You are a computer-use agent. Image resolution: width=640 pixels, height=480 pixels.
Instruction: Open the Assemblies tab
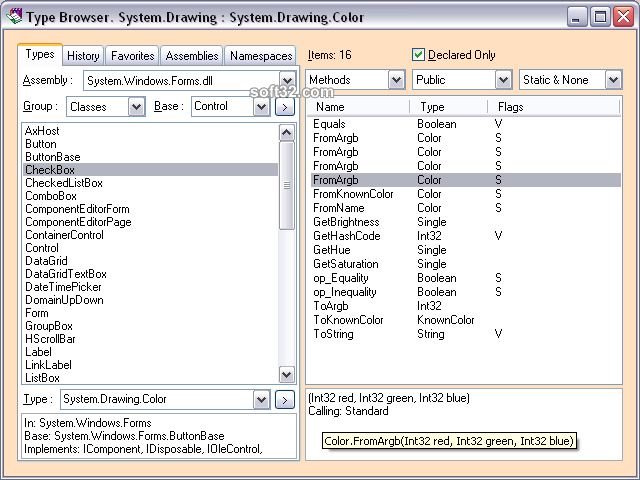click(192, 56)
